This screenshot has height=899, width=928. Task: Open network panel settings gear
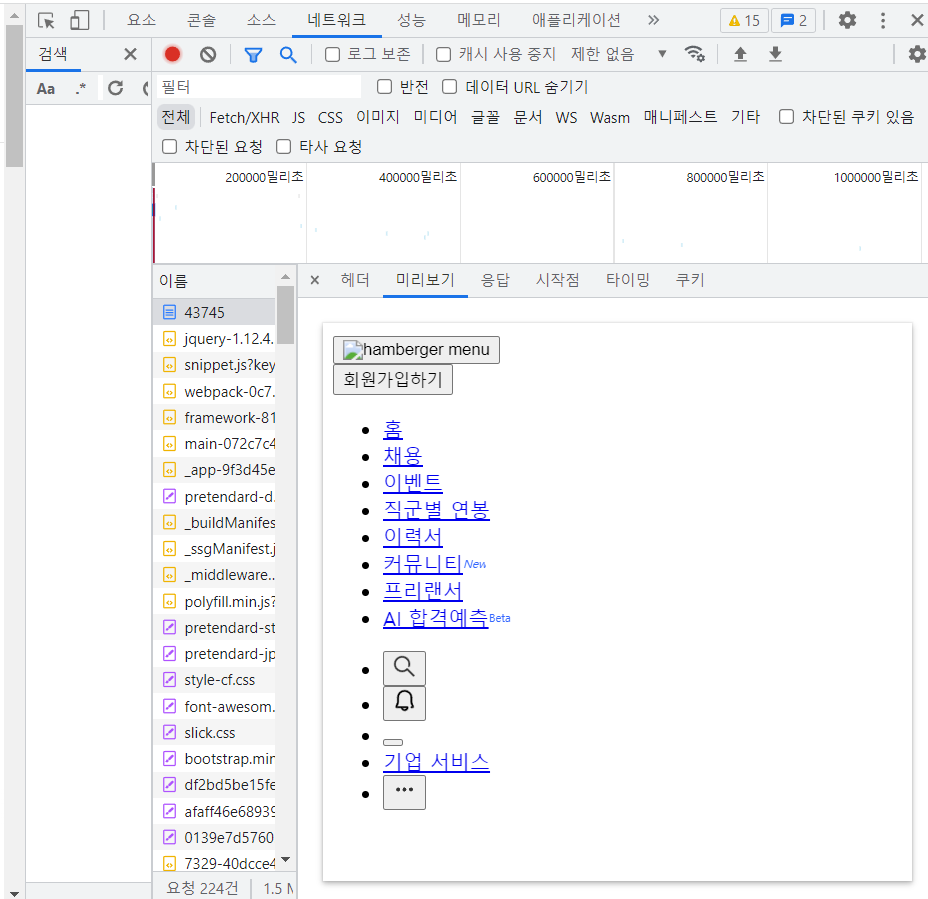pos(917,54)
